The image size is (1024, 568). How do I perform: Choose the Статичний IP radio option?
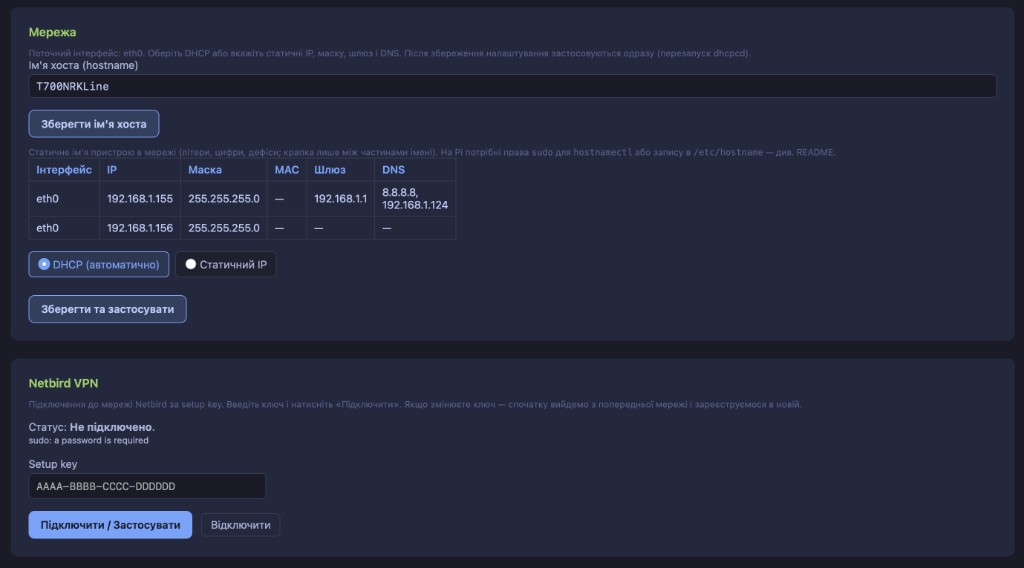[225, 264]
